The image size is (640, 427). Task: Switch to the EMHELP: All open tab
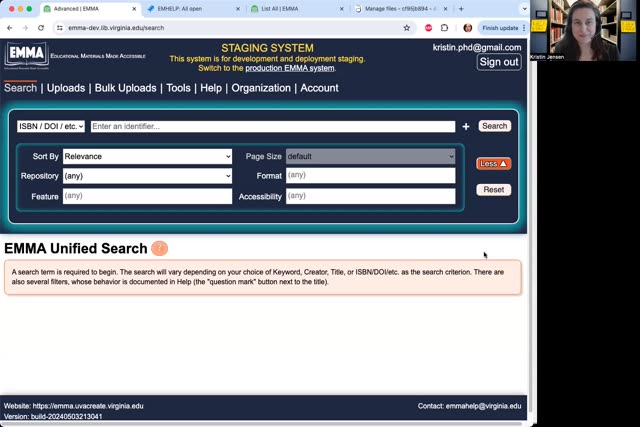(192, 9)
